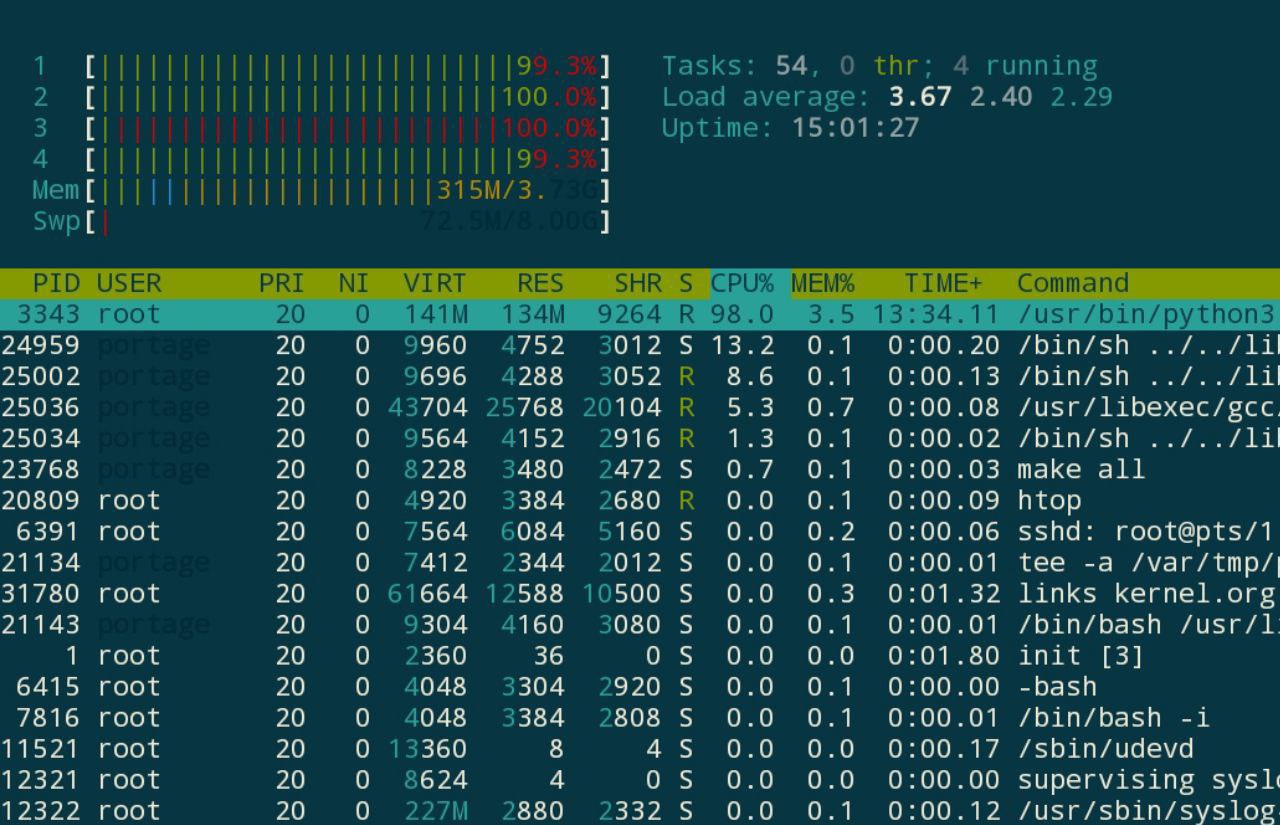1280x825 pixels.
Task: Select the 'tee -a /var/tmp' row
Action: [x=640, y=562]
